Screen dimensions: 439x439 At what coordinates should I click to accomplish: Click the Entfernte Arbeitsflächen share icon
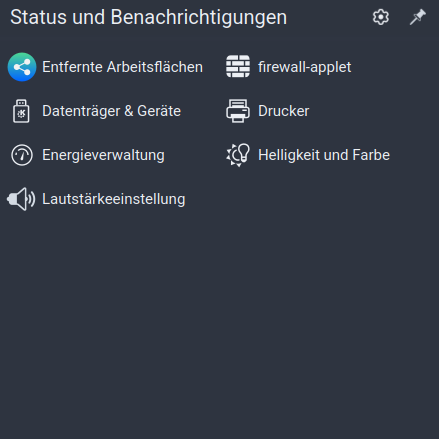point(22,67)
